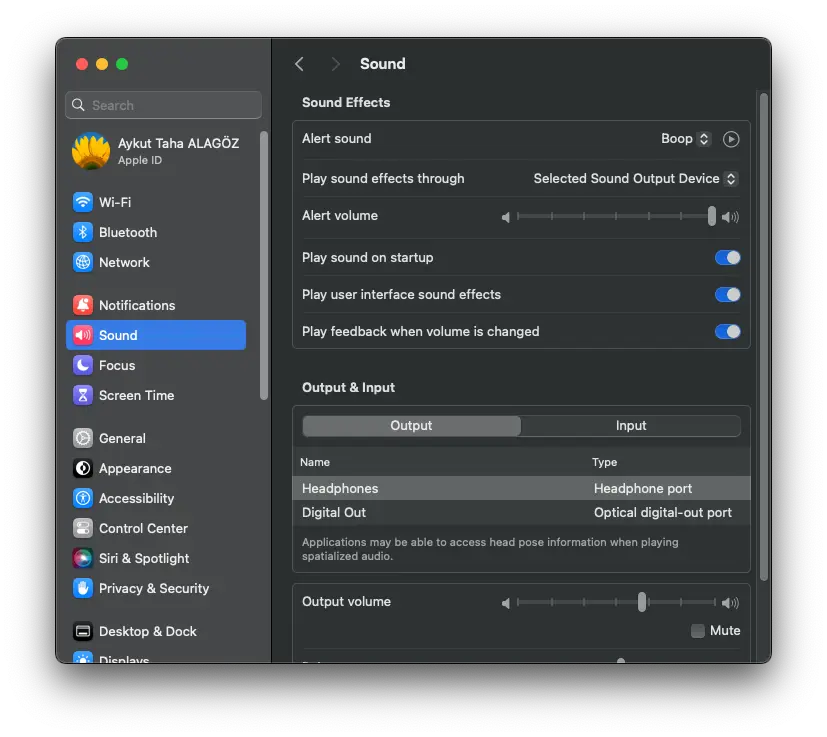Screen dimensions: 827x737
Task: Toggle Play user interface sound effects
Action: coord(727,294)
